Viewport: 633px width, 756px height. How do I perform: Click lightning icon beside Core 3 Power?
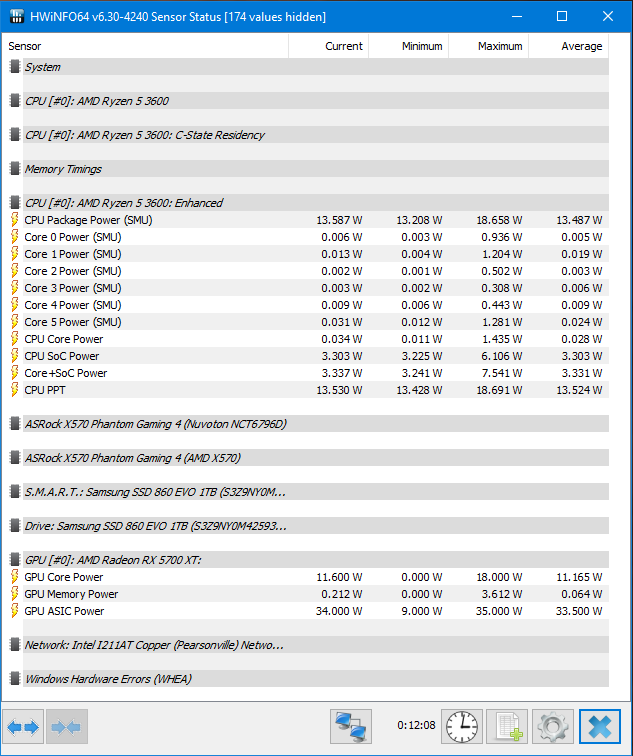point(15,288)
